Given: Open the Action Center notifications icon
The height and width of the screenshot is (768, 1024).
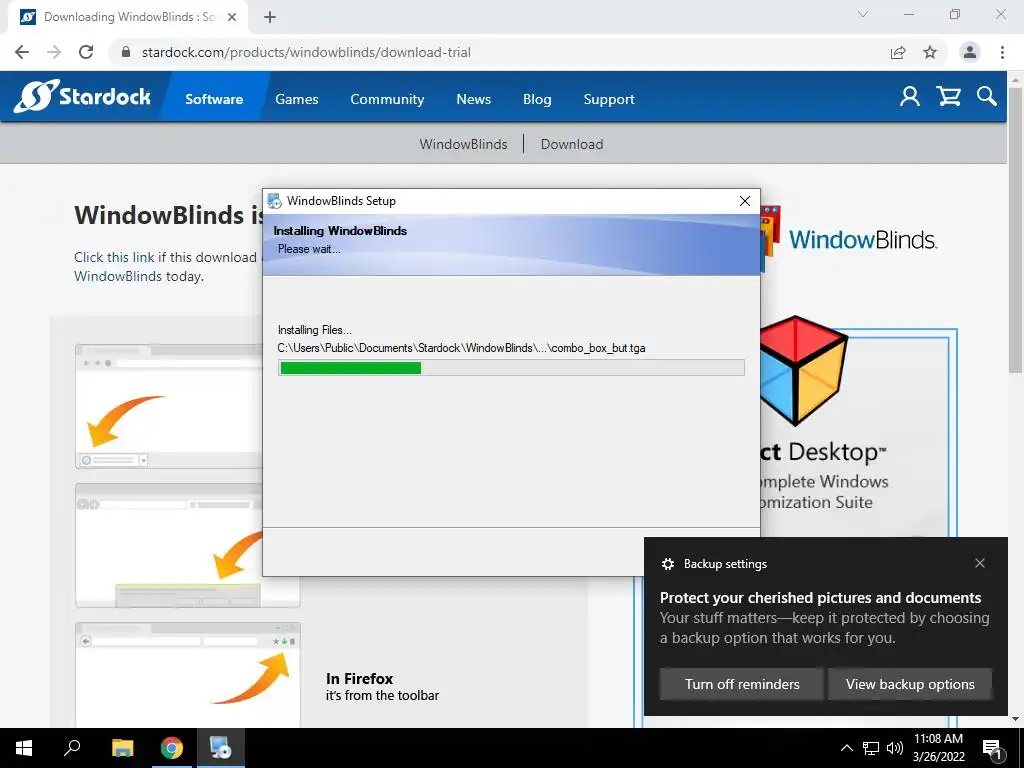Looking at the screenshot, I should pyautogui.click(x=992, y=748).
